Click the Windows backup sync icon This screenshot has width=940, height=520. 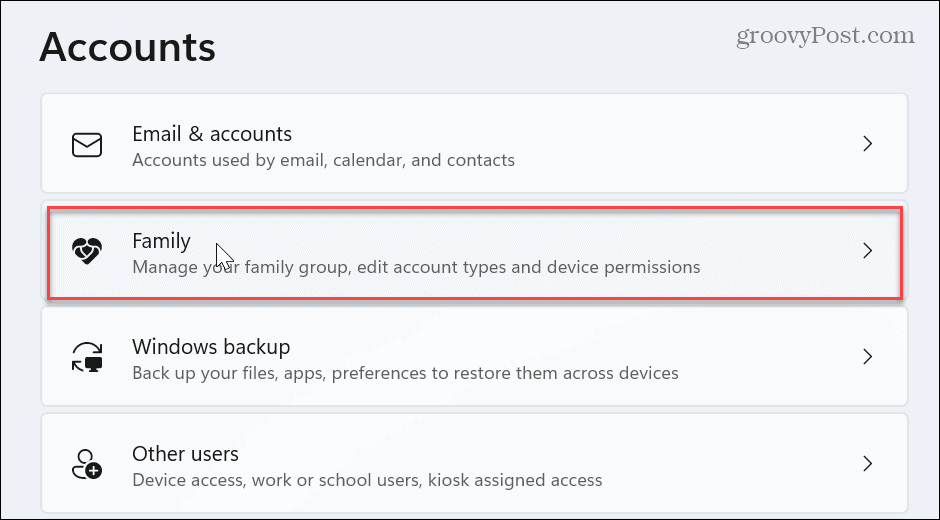point(87,357)
